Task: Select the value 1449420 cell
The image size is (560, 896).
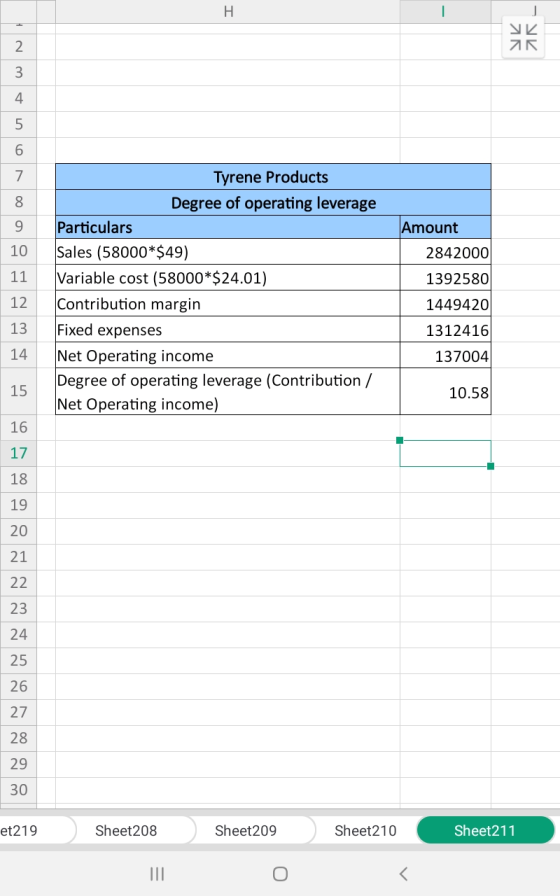Action: click(445, 303)
